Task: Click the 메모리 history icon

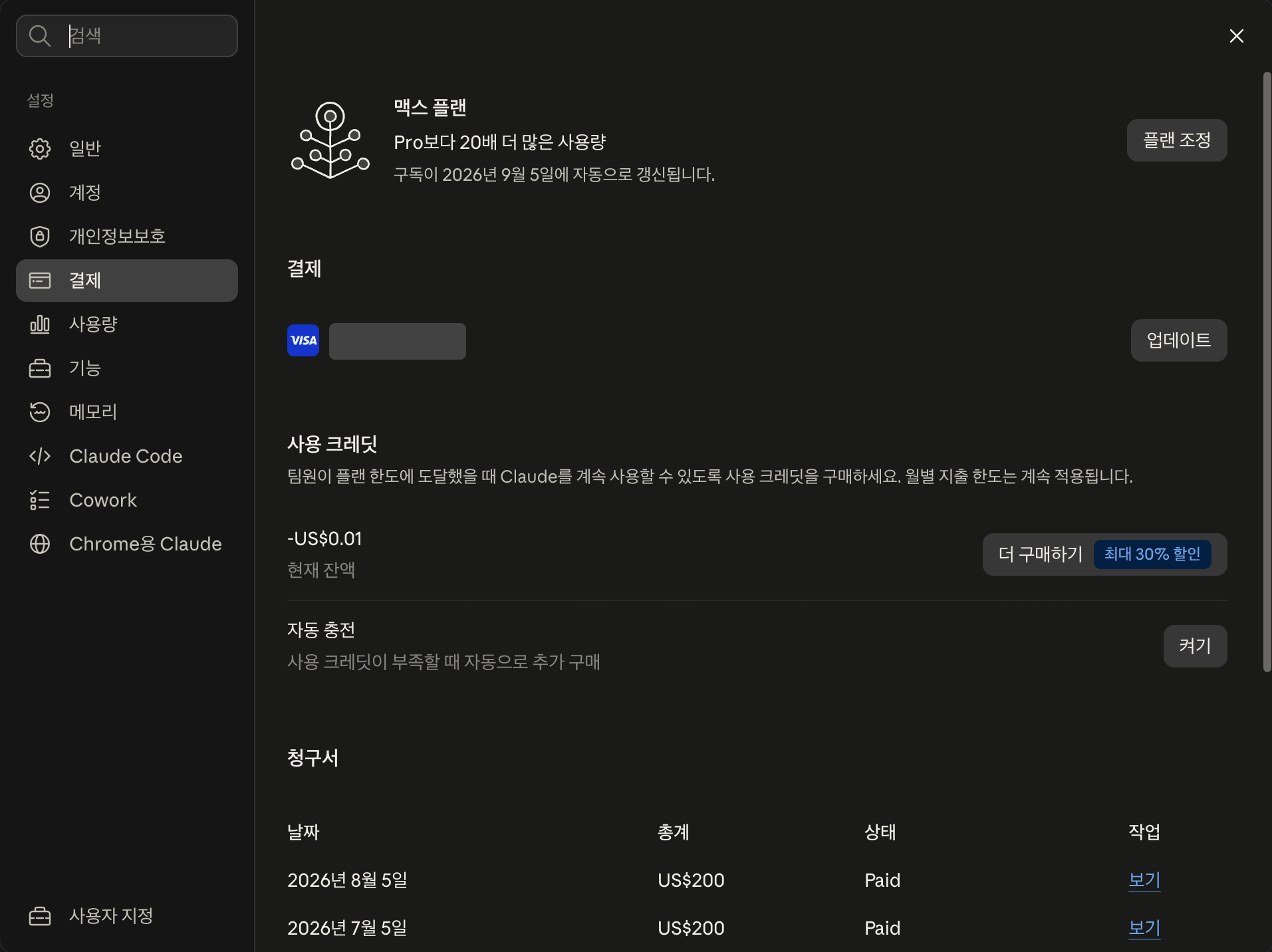Action: point(40,412)
